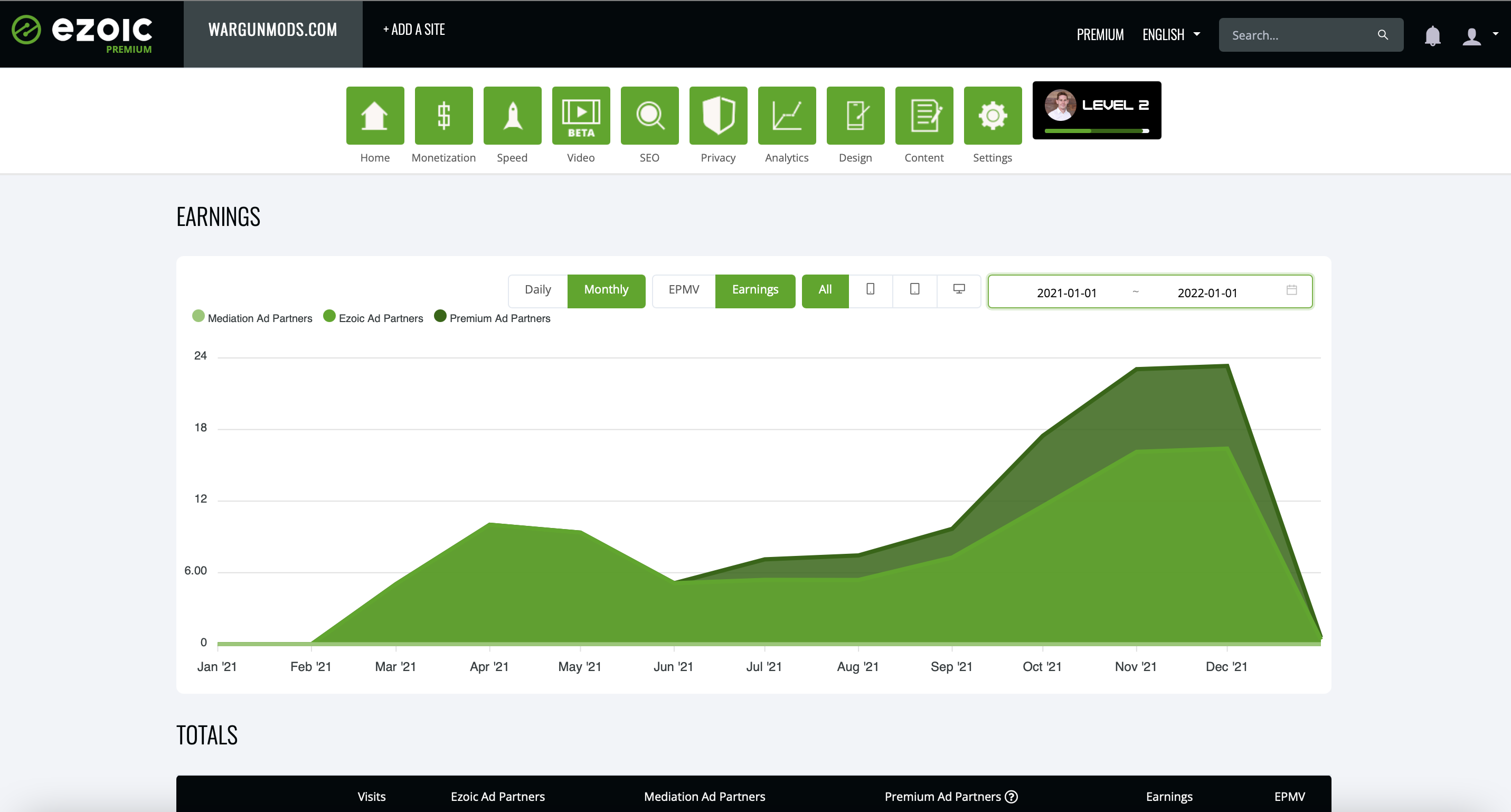
Task: Select the All devices filter
Action: 825,290
